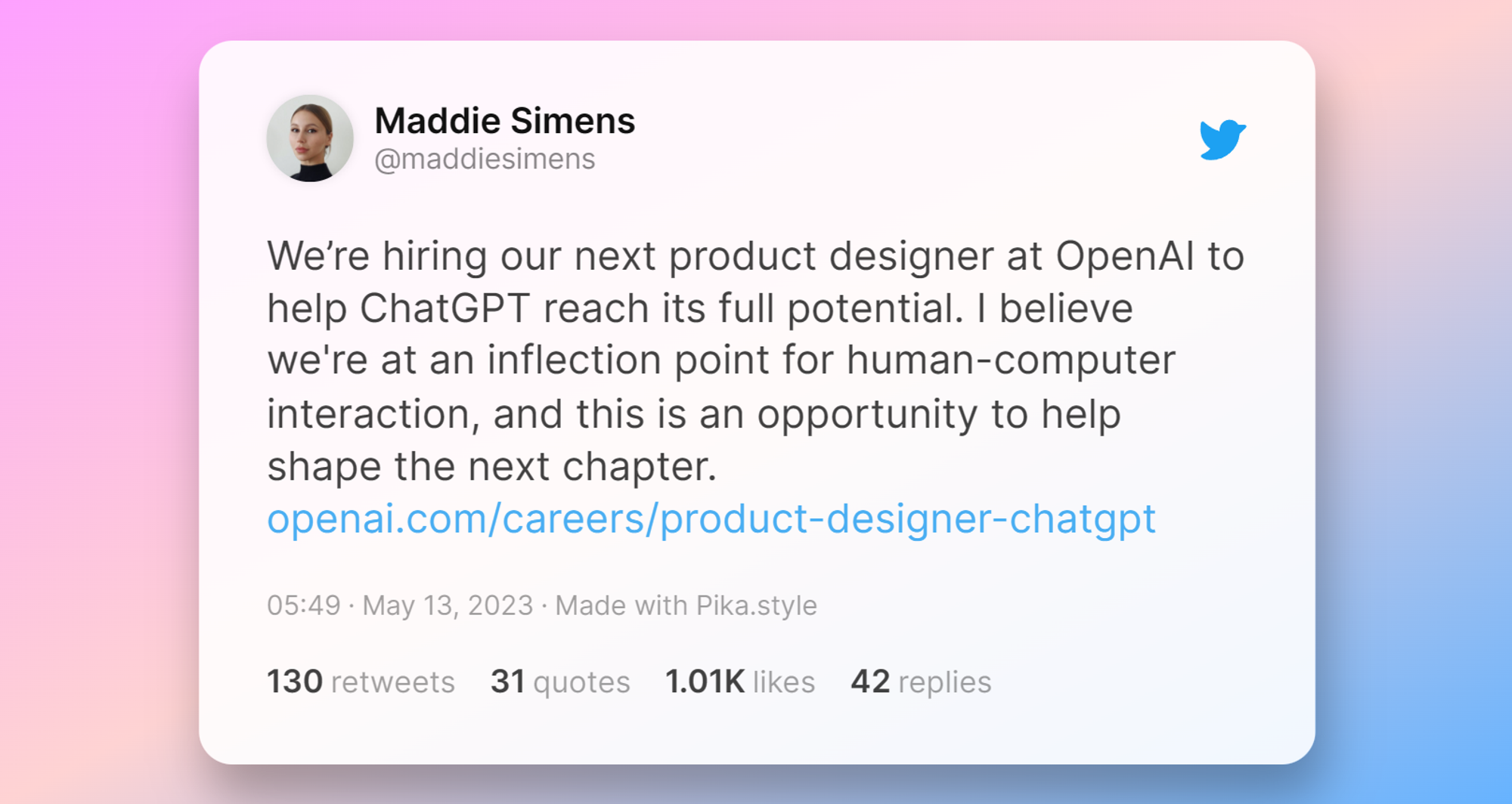Select the word ChatGPT in the tweet

(x=445, y=308)
